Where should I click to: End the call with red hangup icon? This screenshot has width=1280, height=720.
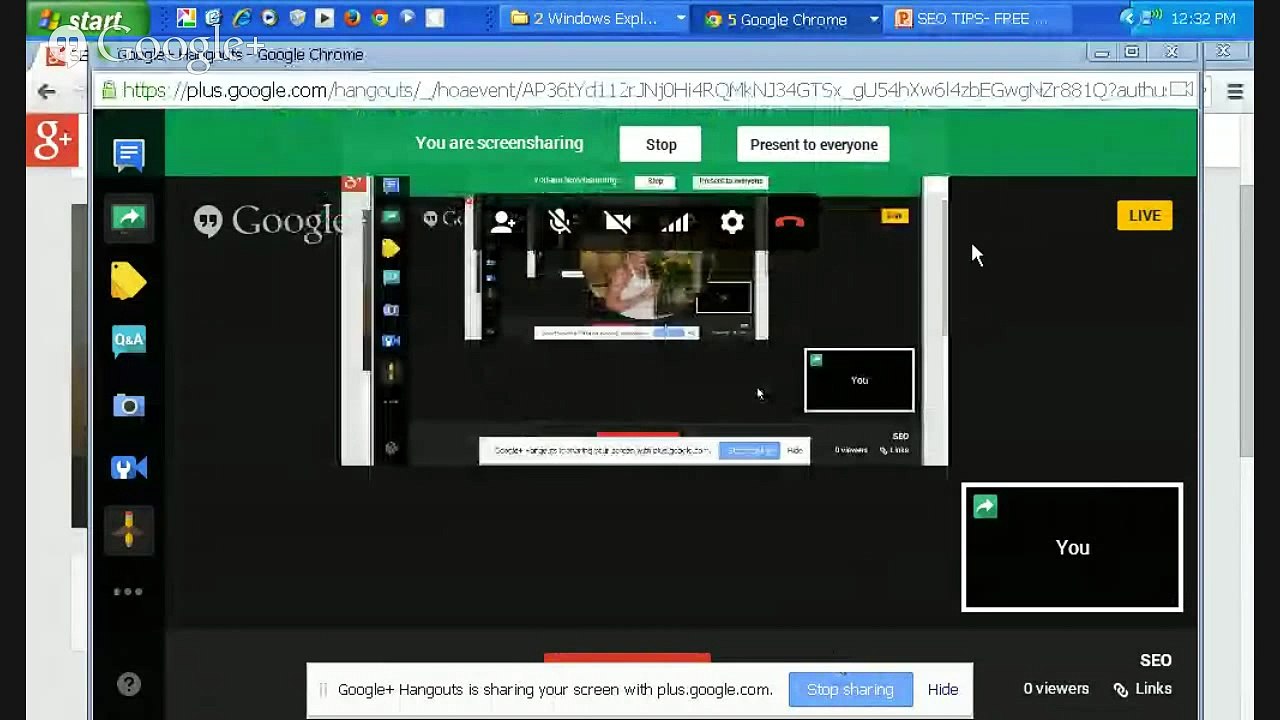coord(789,222)
